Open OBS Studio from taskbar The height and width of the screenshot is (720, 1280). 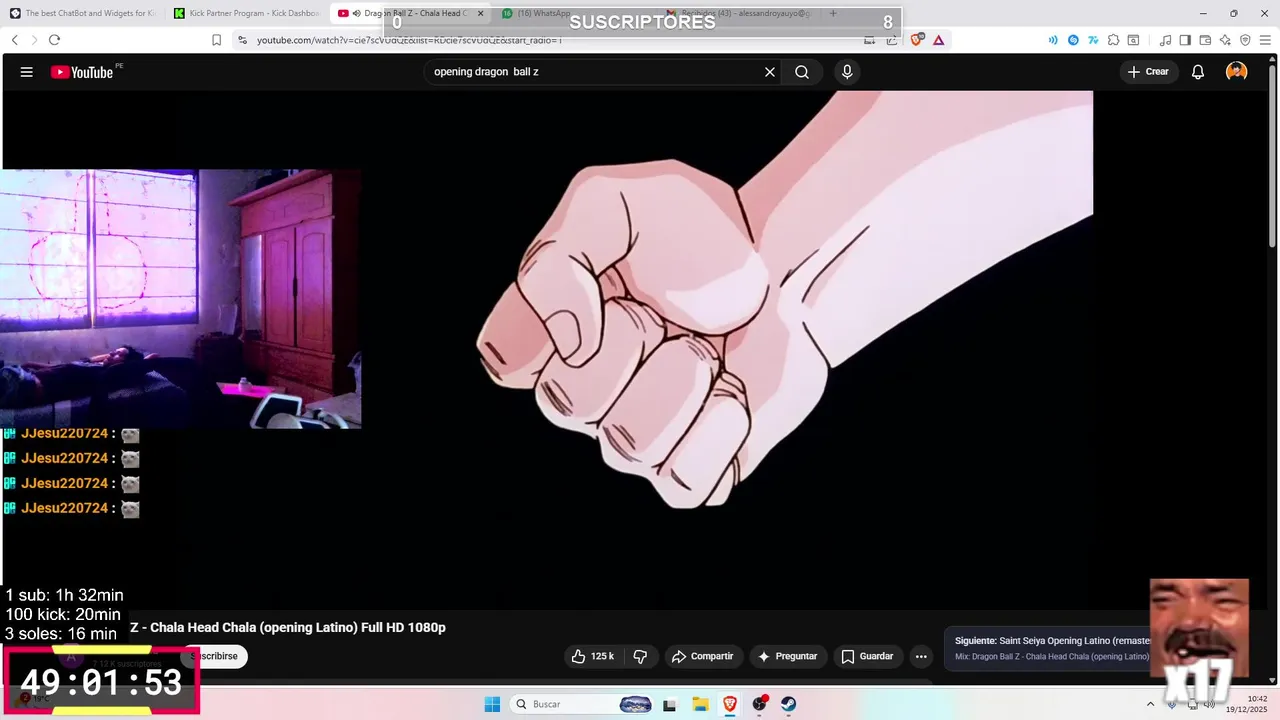pyautogui.click(x=759, y=704)
